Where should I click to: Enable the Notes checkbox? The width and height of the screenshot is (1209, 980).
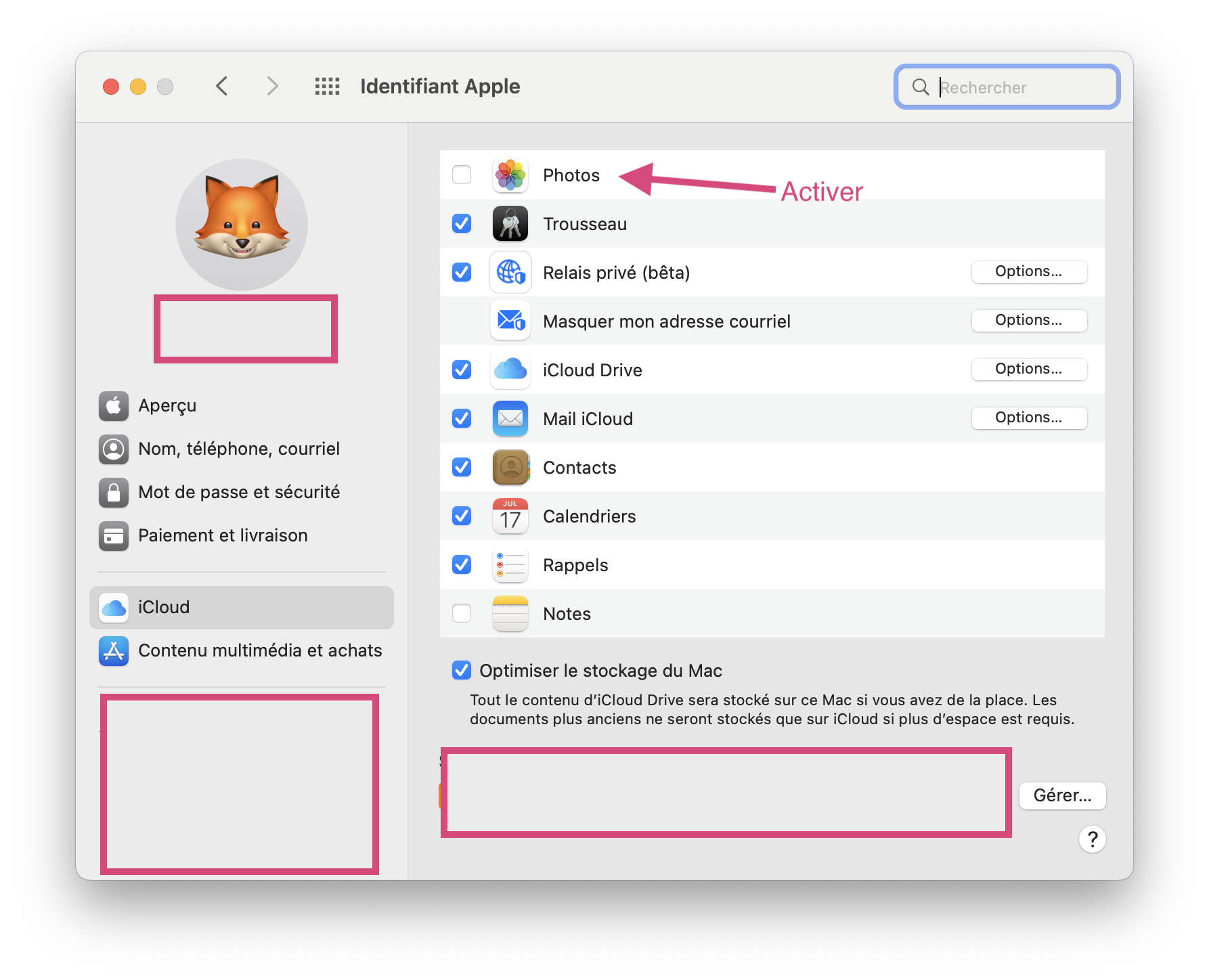tap(462, 613)
